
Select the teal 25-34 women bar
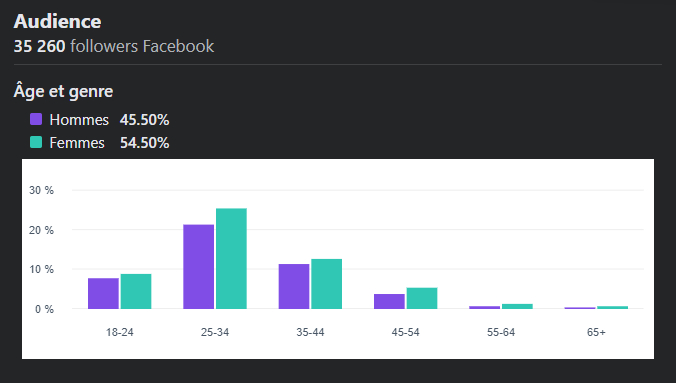[231, 258]
